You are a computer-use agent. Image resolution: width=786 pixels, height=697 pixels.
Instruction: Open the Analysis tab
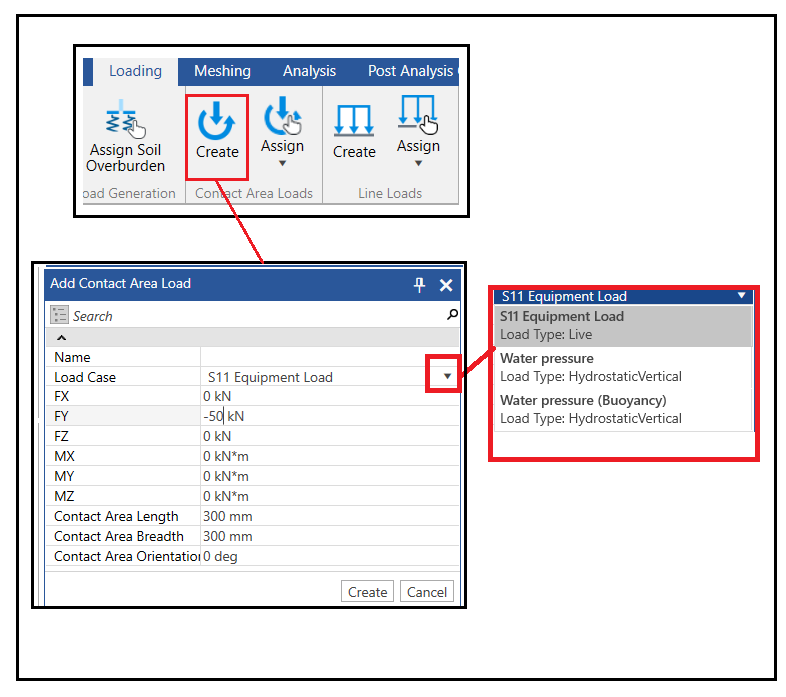(309, 71)
